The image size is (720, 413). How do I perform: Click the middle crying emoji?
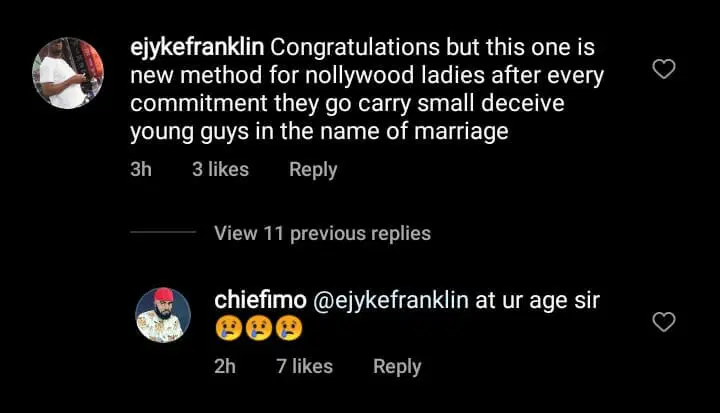[257, 328]
